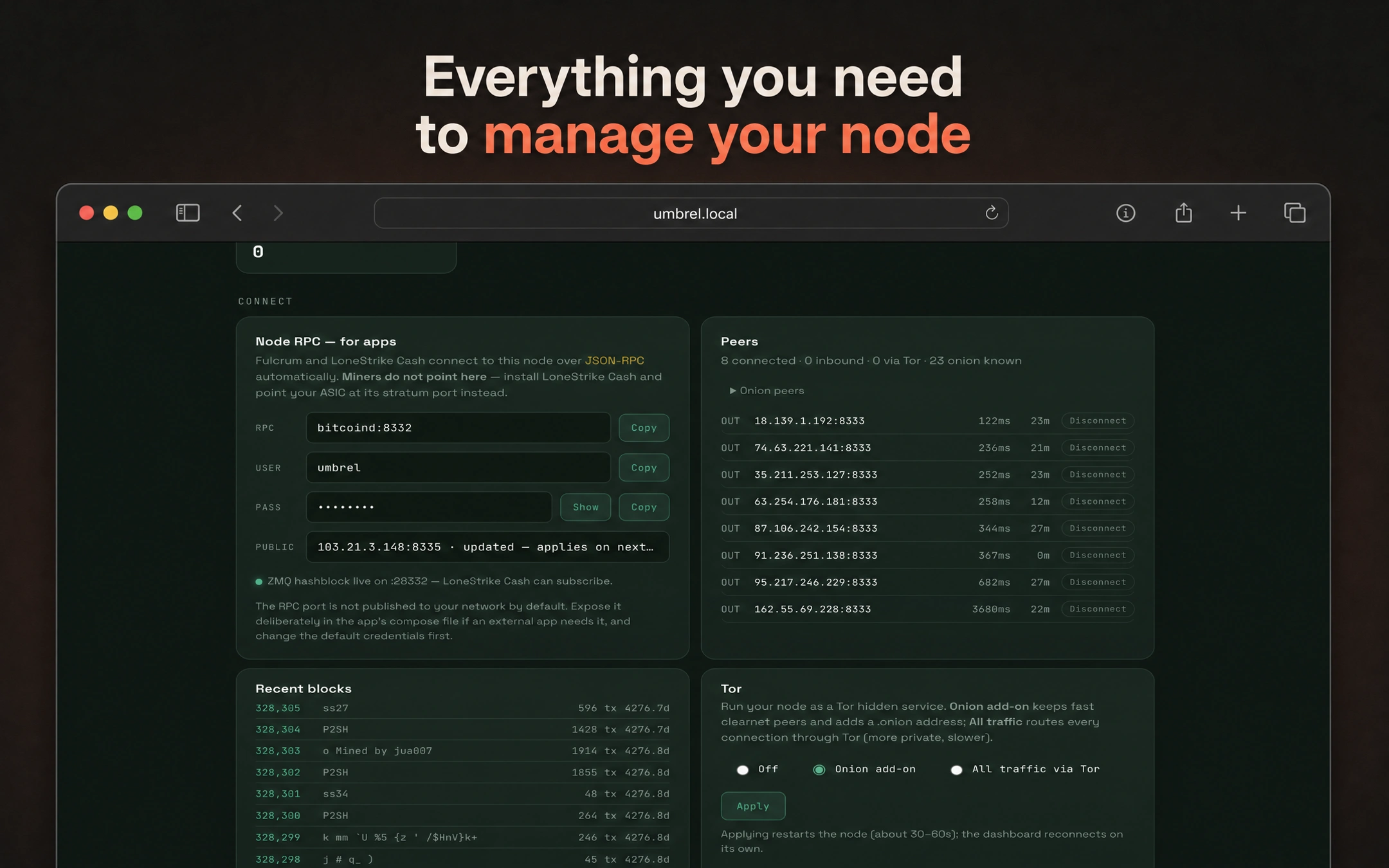Click the 'Node RPC — for apps' heading
Screen dimensions: 1389x868
pyautogui.click(x=325, y=341)
